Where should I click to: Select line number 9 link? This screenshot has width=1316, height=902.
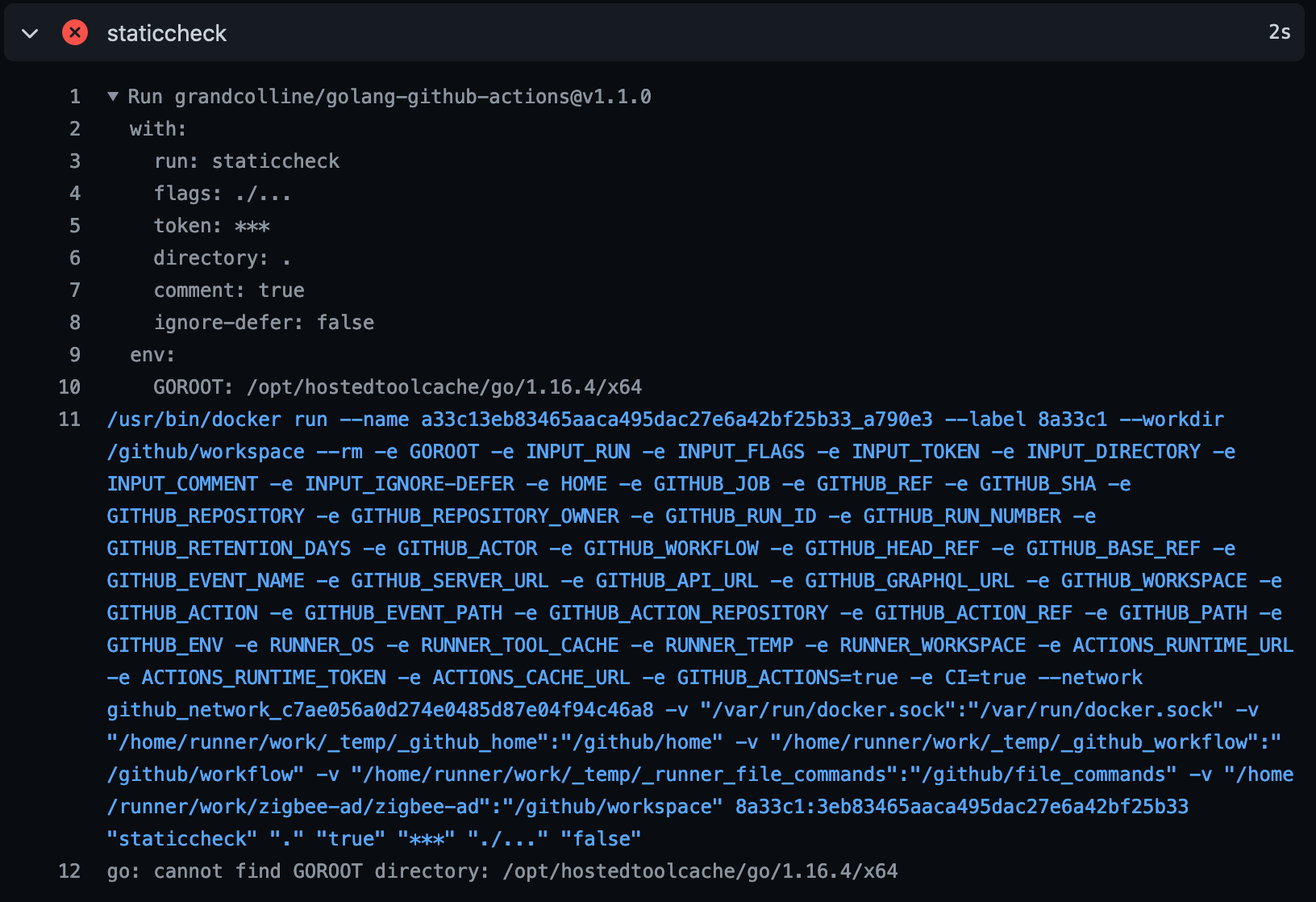75,355
